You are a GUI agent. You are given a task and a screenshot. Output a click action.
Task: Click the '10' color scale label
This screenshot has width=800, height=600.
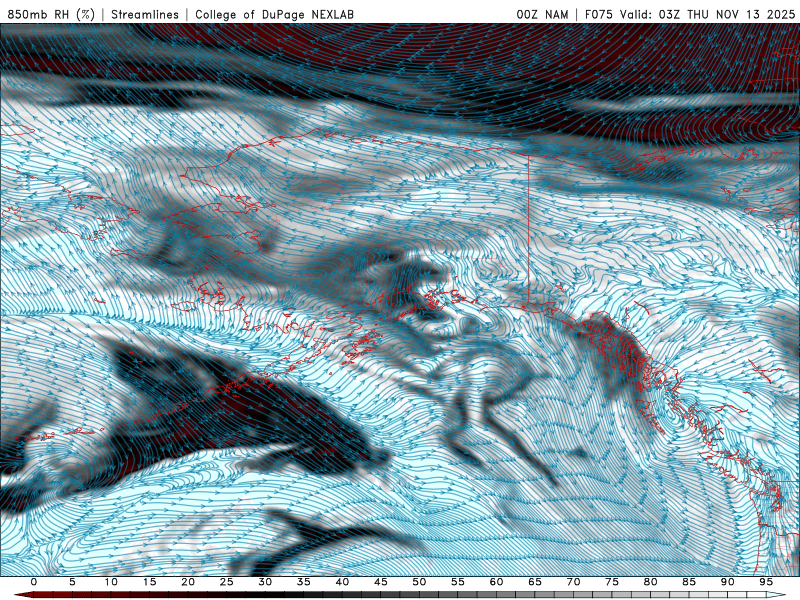[x=111, y=582]
